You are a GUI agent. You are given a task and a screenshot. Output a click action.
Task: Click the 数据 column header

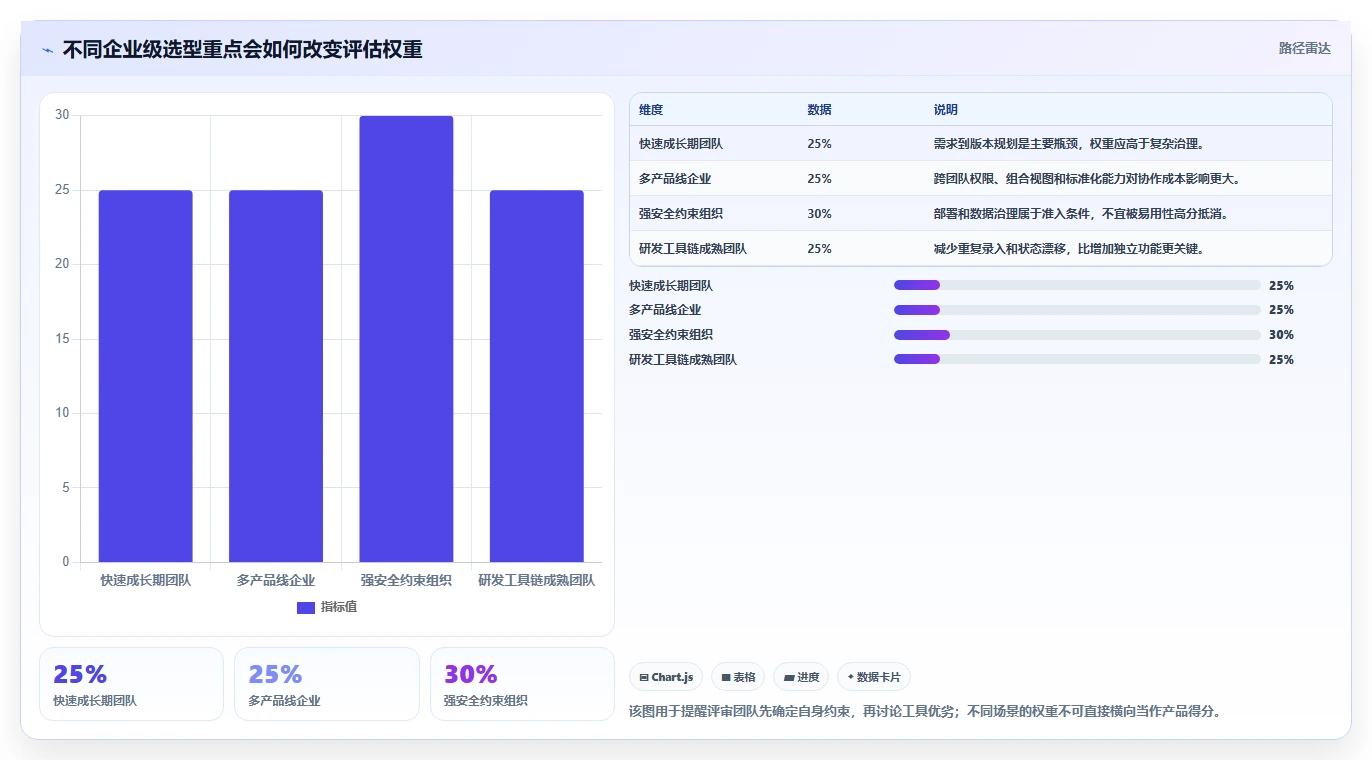[x=819, y=110]
